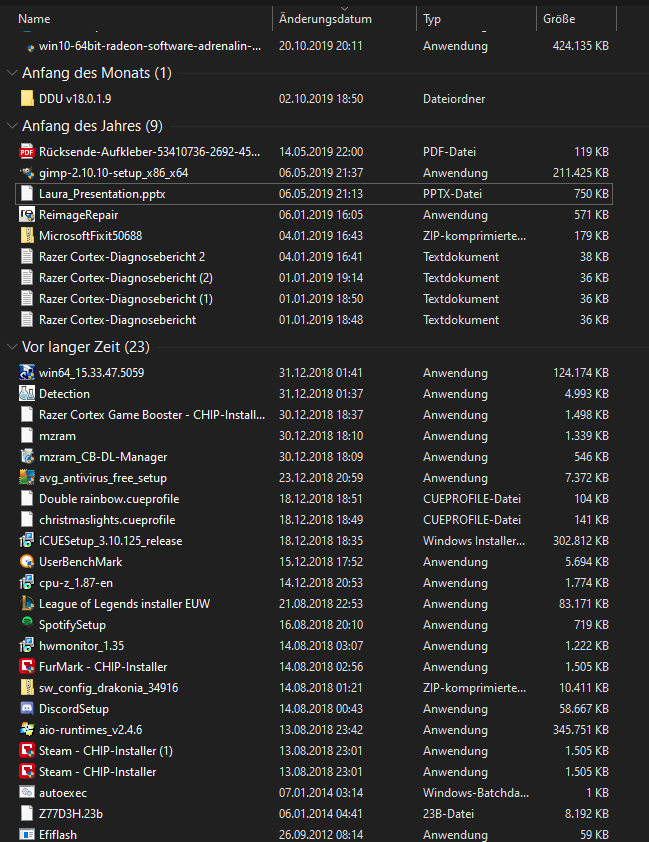Select 'Razer Cortex-Diagnosebericht (1)' file name
This screenshot has width=649, height=842.
126,299
